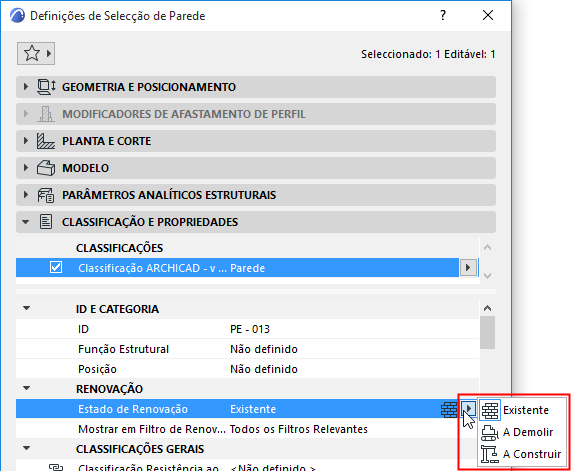Click Todos os Filtros Relevantes value

click(299, 429)
